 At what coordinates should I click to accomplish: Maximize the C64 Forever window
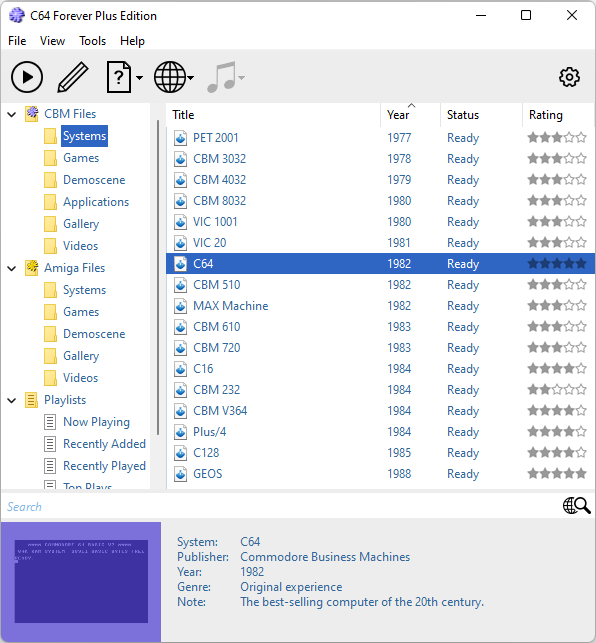tap(526, 16)
